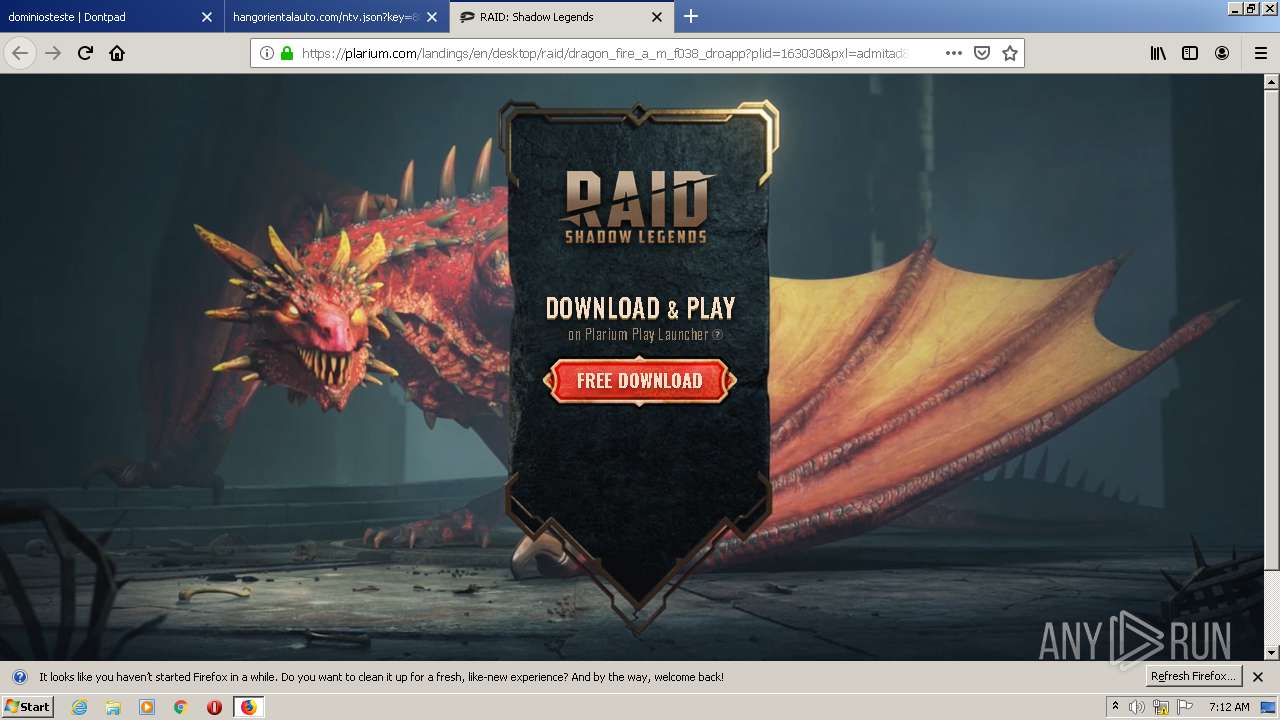1280x720 pixels.
Task: Launch Internet Explorer from the taskbar
Action: 80,707
